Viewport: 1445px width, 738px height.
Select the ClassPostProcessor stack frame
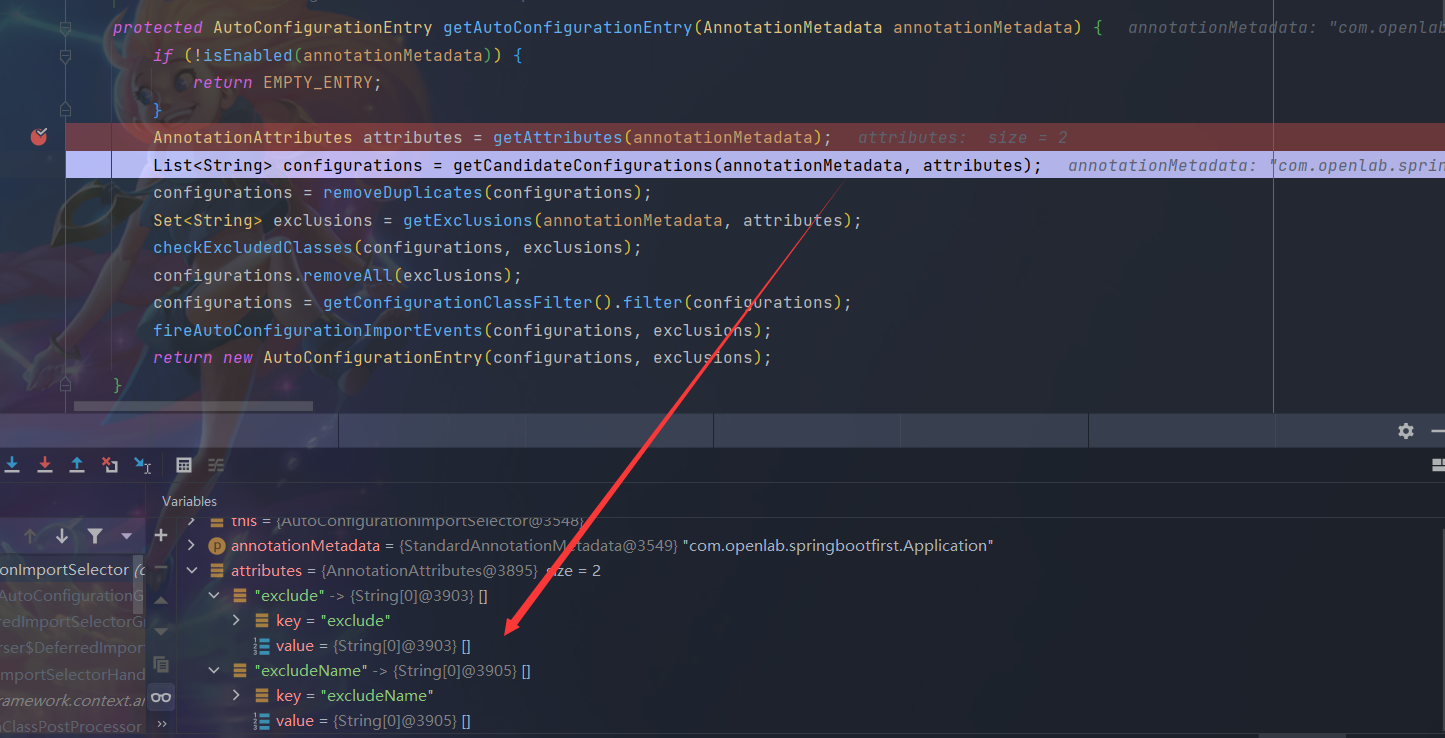pos(72,727)
